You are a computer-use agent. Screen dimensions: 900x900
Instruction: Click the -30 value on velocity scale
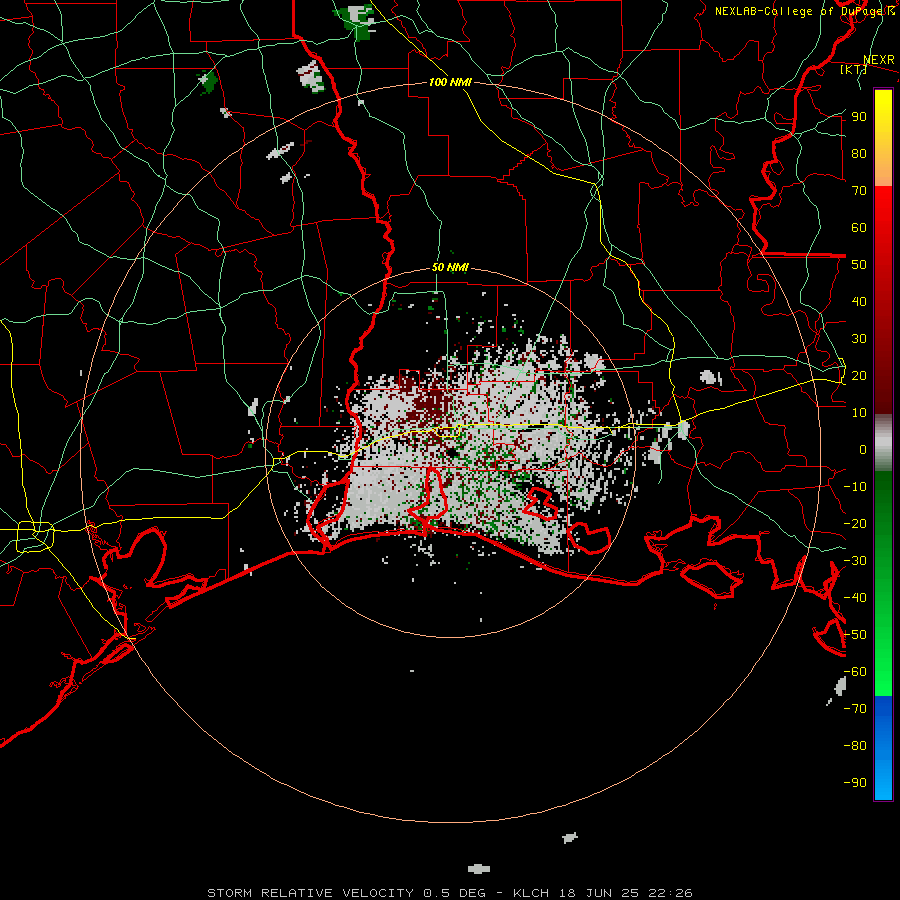pos(855,561)
